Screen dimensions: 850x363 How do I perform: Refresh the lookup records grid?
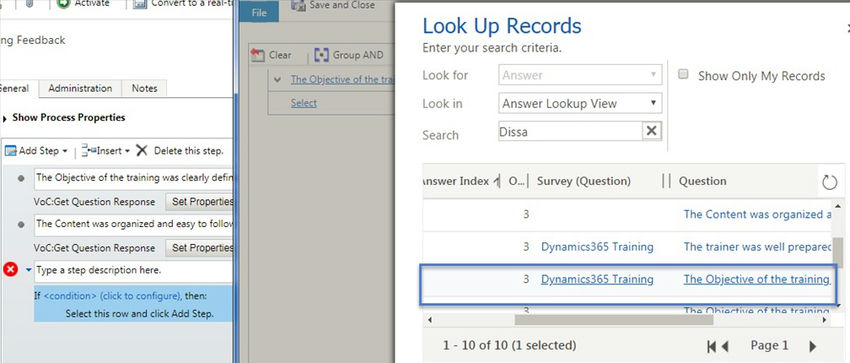829,182
